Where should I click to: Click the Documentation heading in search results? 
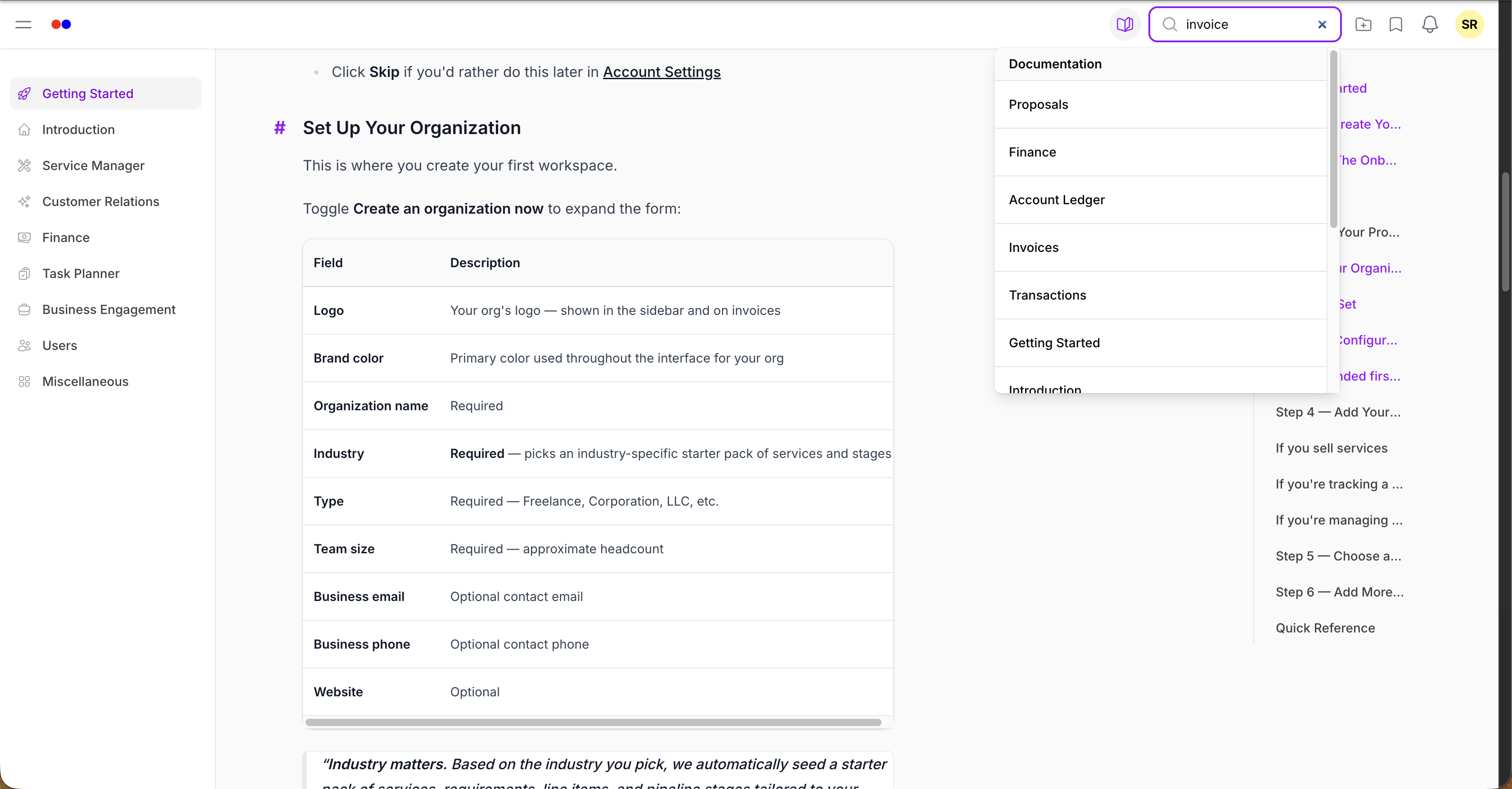(x=1055, y=64)
